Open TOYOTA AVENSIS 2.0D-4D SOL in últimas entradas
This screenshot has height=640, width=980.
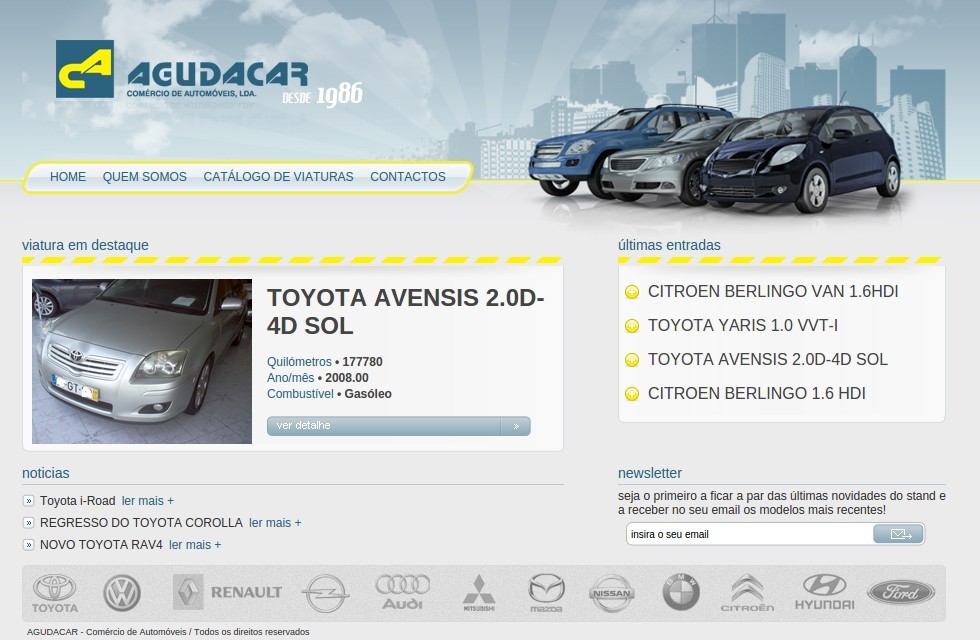click(768, 359)
